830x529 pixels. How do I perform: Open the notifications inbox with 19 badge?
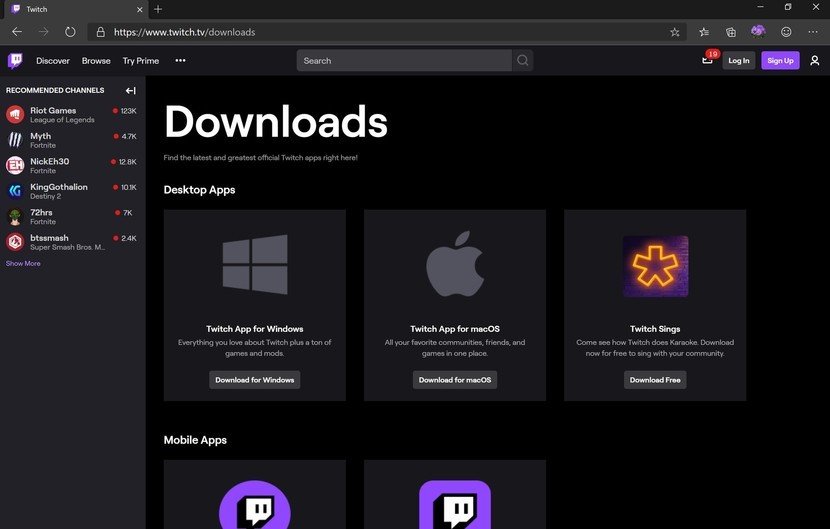[708, 59]
